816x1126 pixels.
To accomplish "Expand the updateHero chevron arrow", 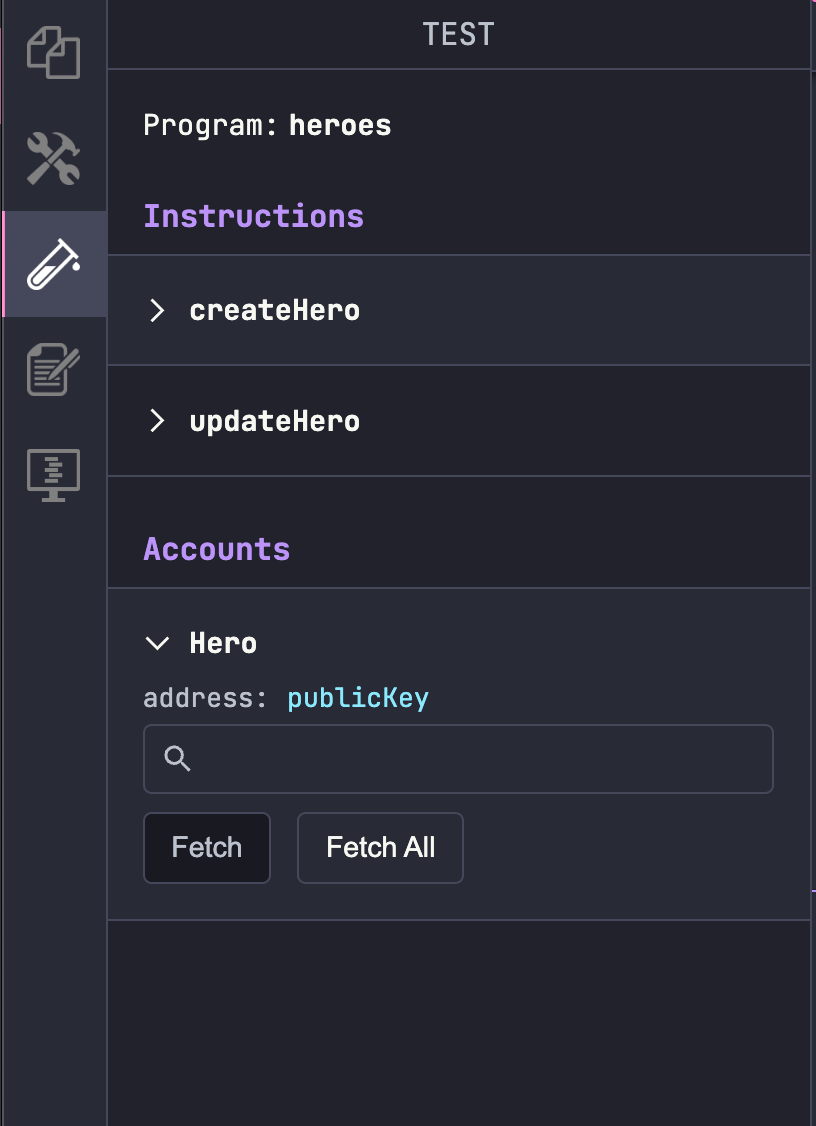I will click(157, 421).
